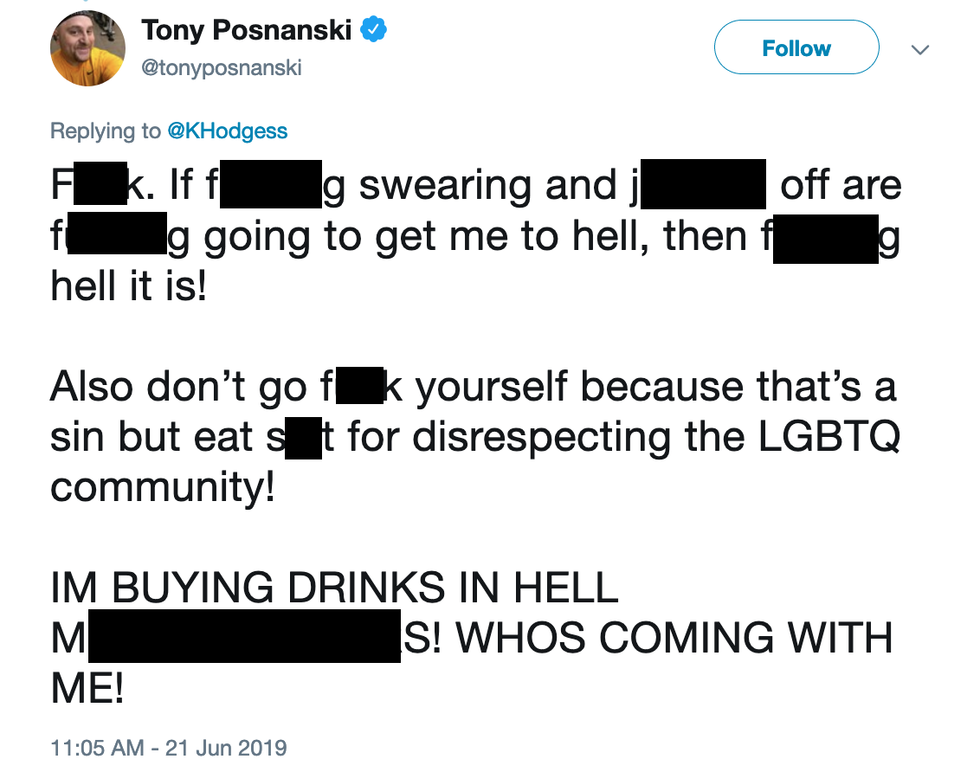Click the word "community!" in the tweet

[x=162, y=488]
